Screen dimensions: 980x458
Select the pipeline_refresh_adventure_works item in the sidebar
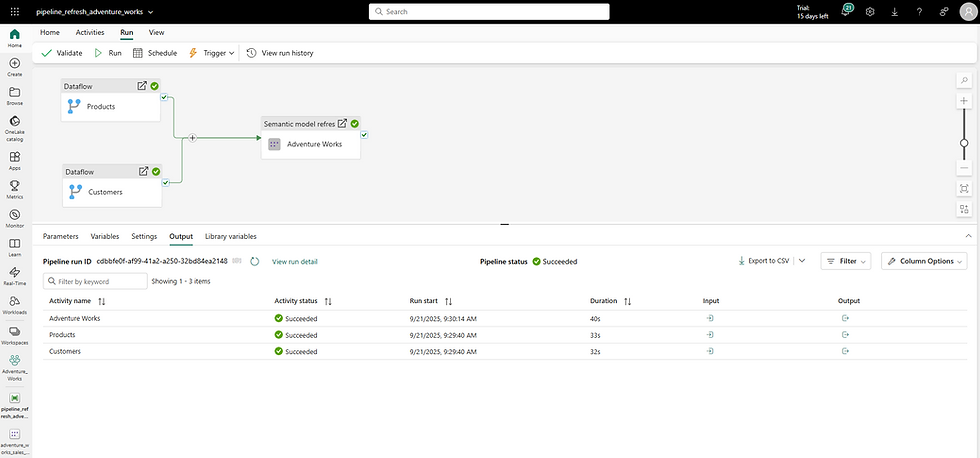15,405
